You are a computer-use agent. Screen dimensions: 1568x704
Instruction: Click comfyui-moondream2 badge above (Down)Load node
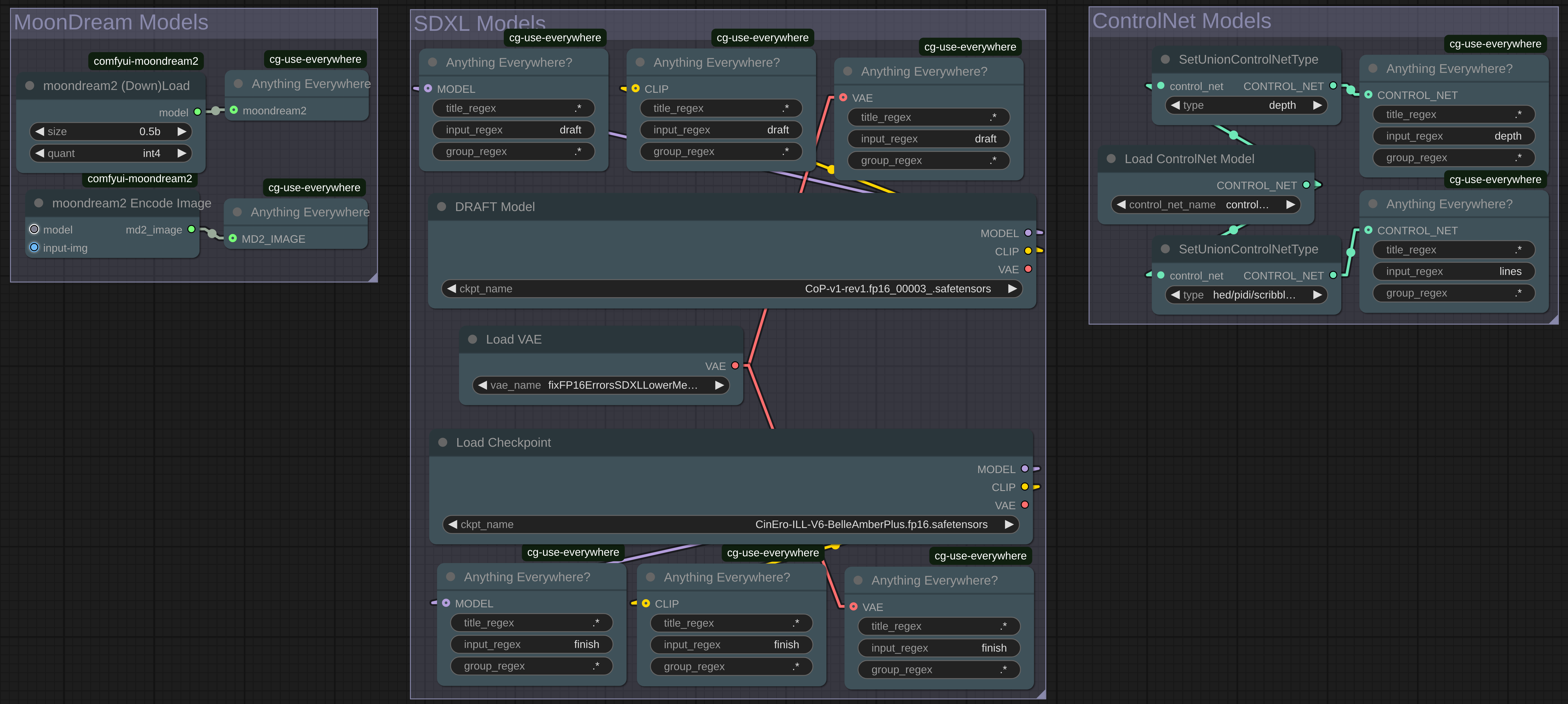tap(145, 61)
